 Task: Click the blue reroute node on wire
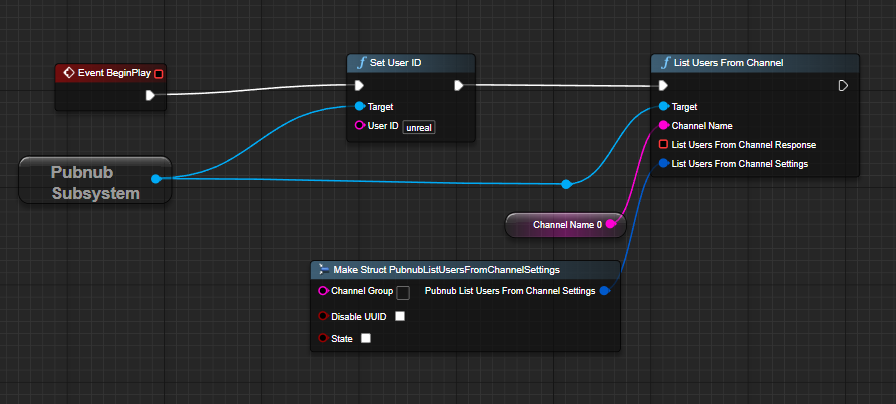566,184
